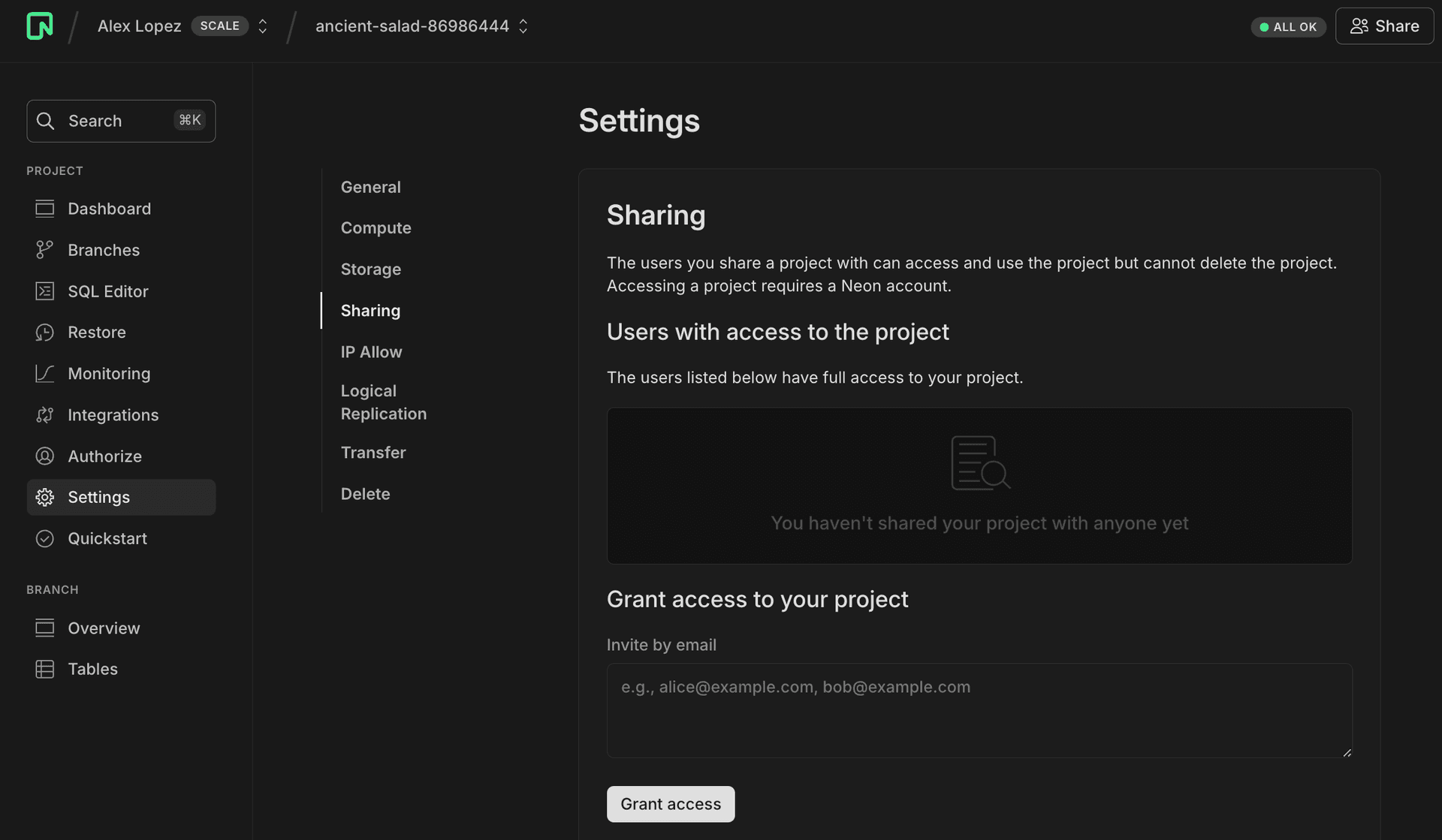Switch to the Compute settings tab
The height and width of the screenshot is (840, 1442).
click(x=376, y=227)
